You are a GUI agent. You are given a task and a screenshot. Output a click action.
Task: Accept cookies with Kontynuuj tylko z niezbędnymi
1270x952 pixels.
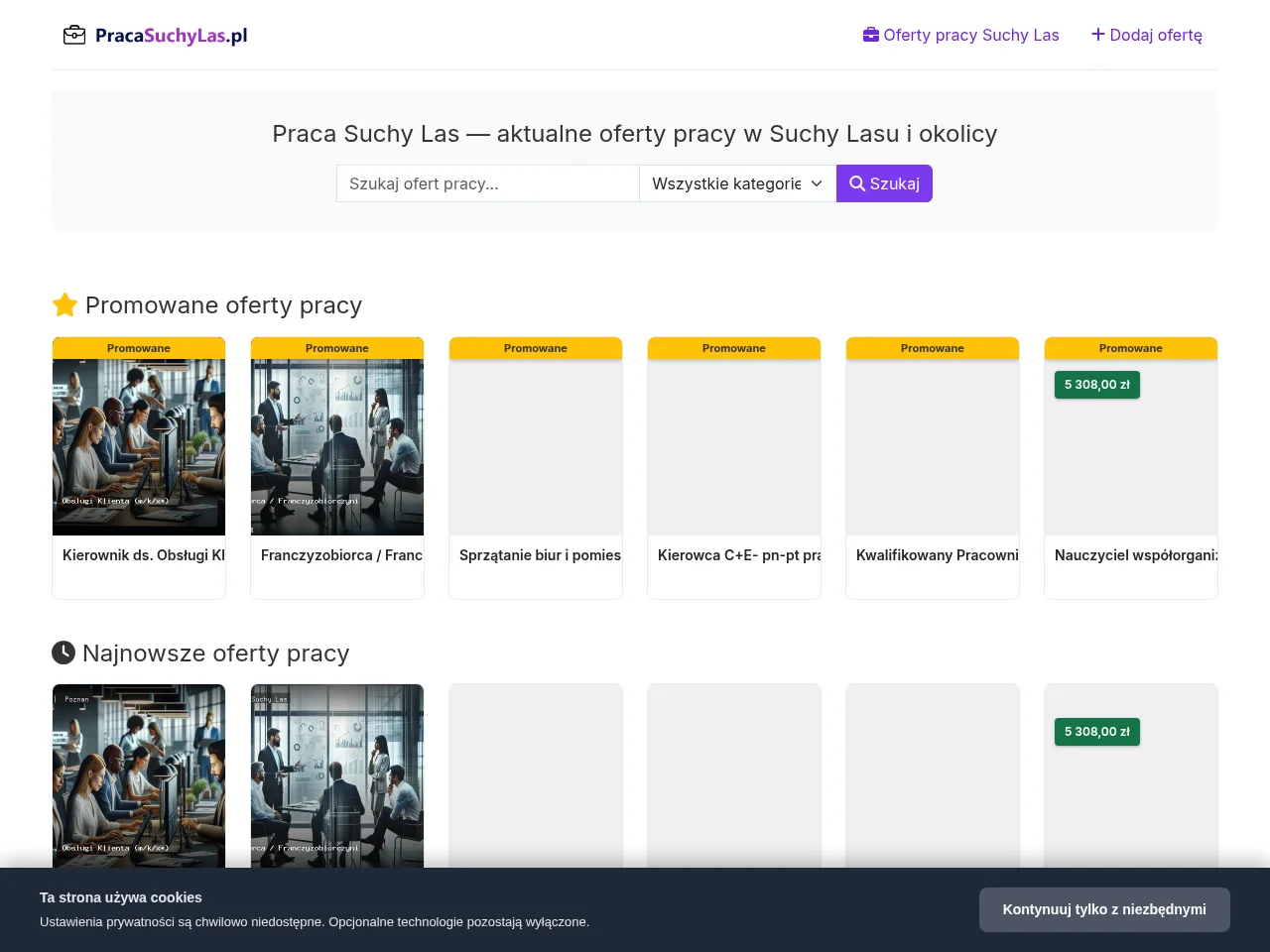(1104, 909)
